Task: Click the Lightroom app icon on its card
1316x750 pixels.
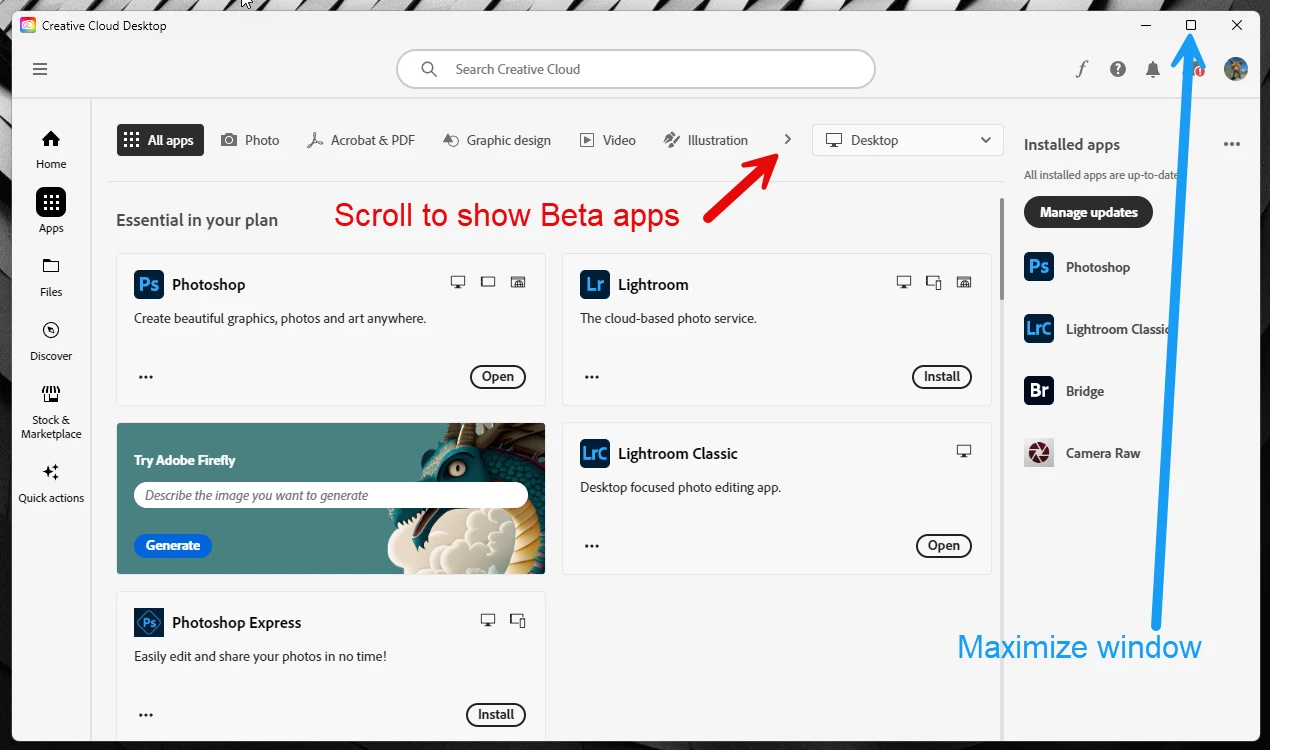Action: click(x=595, y=284)
